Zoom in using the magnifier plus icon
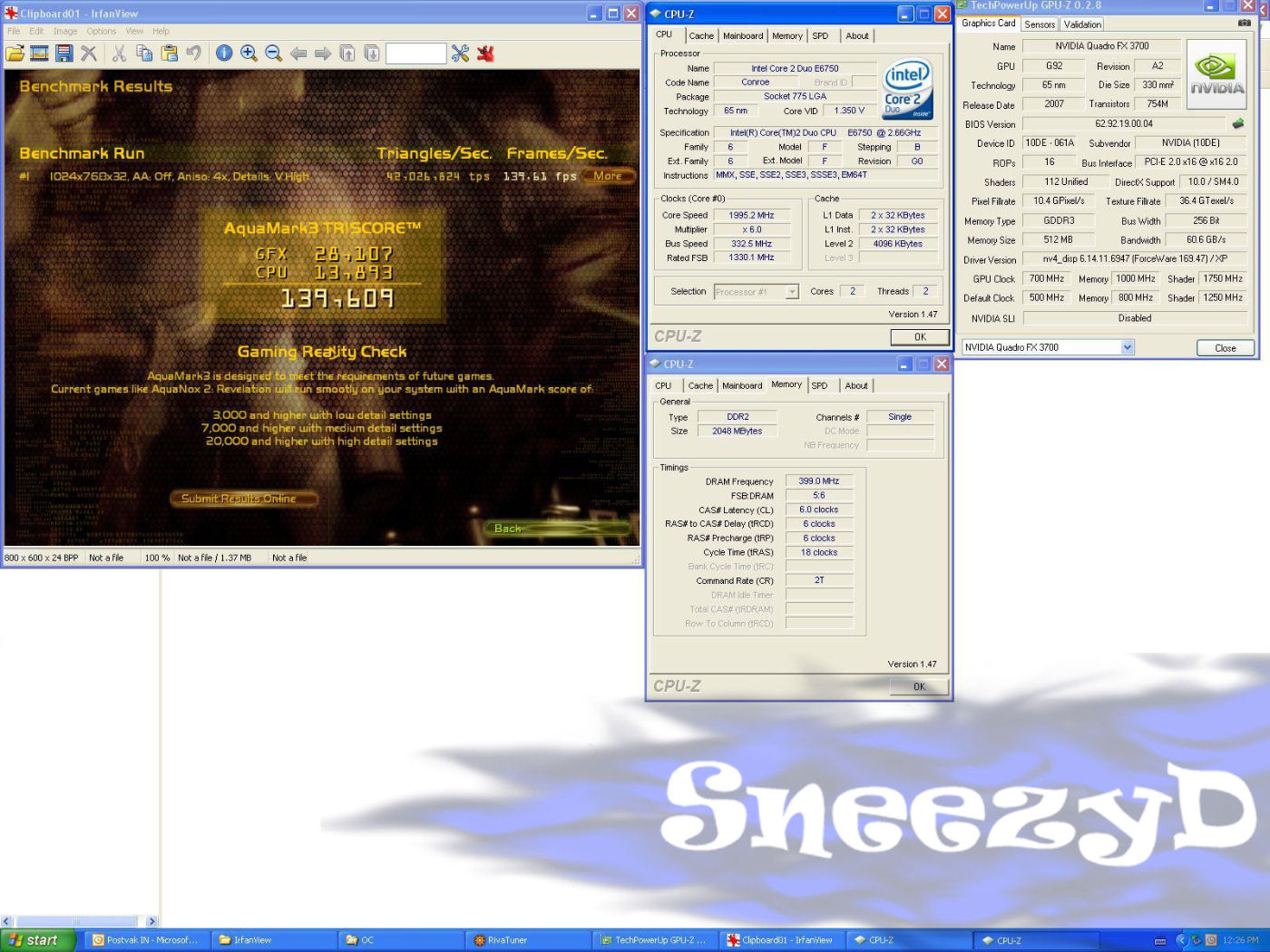The image size is (1270, 952). click(x=249, y=53)
